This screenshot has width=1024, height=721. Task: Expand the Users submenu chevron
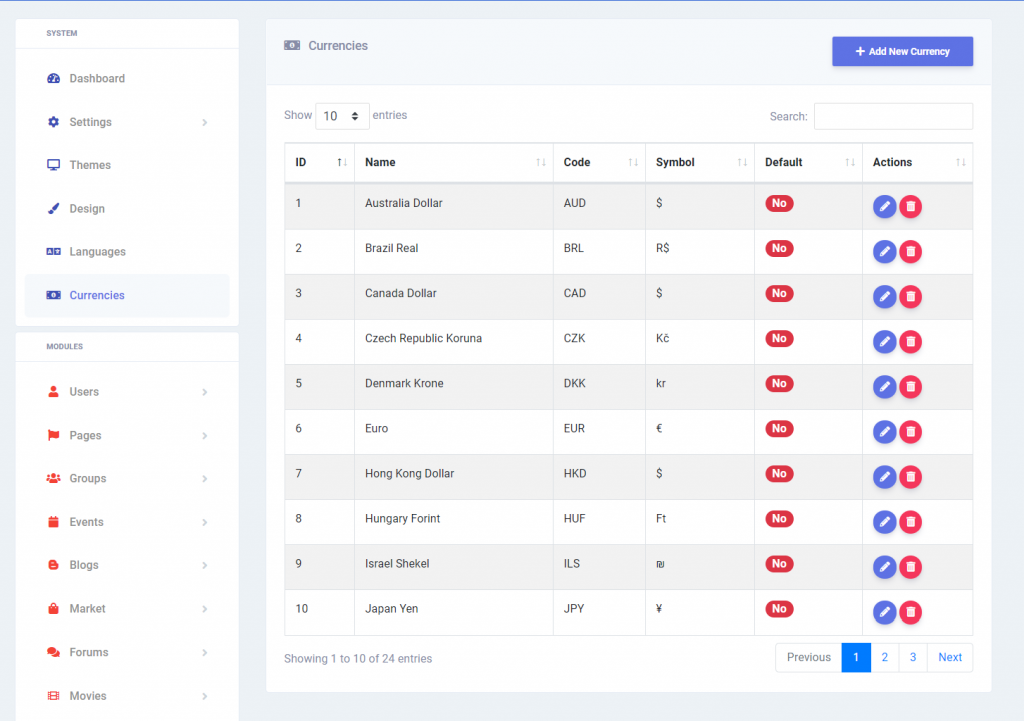click(204, 392)
